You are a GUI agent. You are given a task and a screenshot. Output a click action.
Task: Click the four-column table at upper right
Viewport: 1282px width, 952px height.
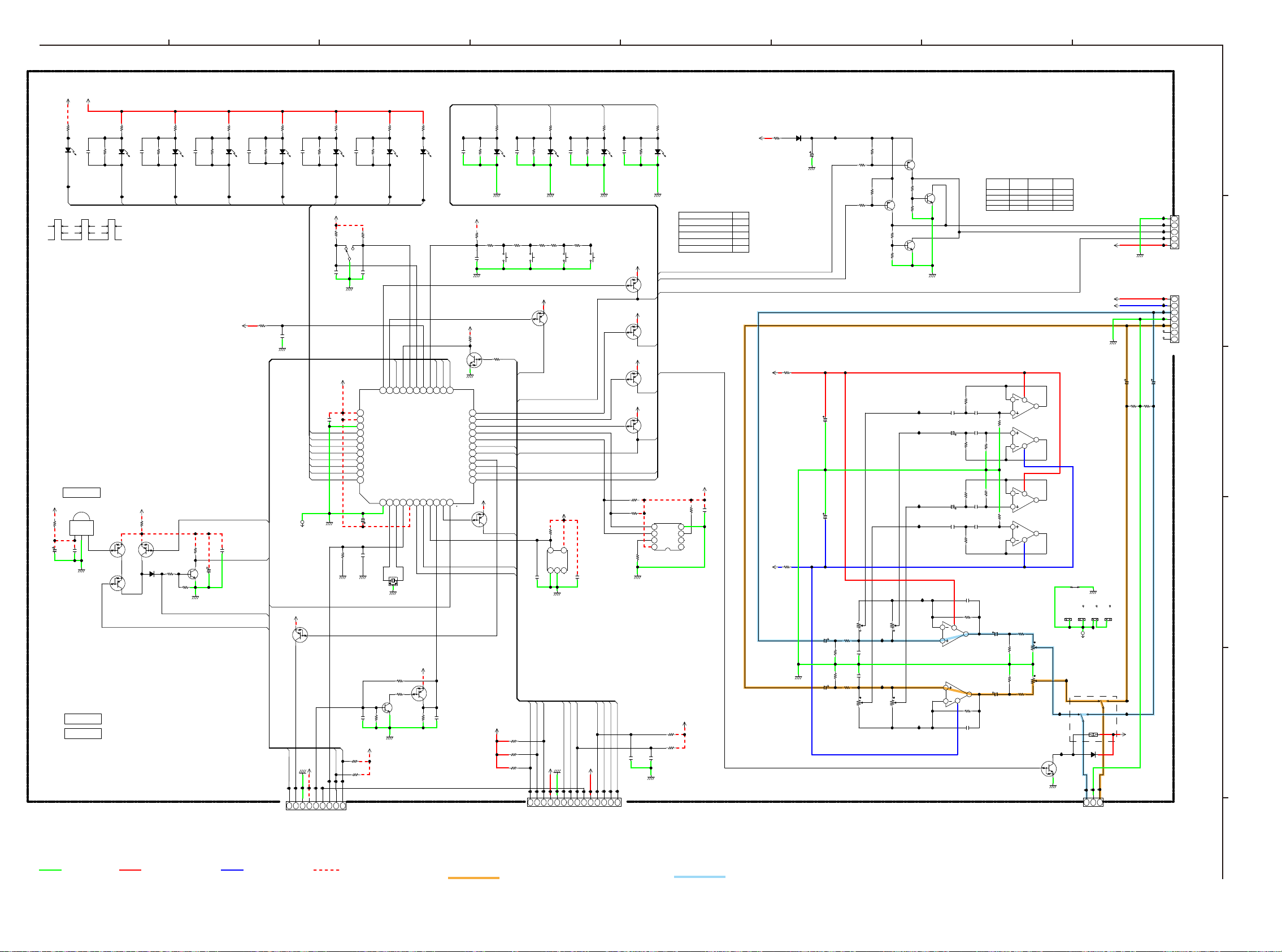(1028, 194)
